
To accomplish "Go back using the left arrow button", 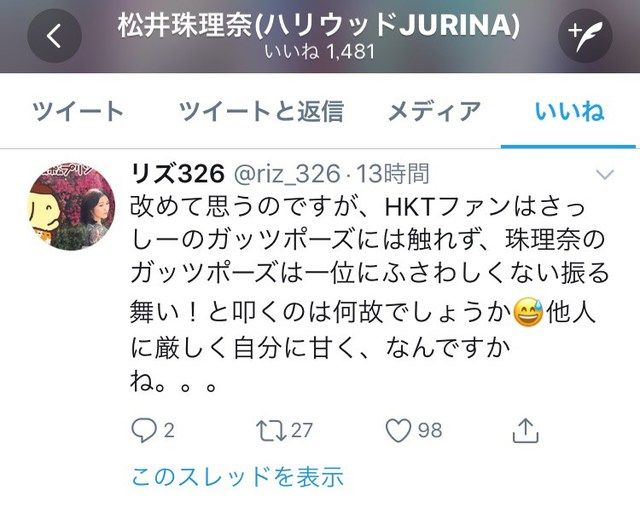I will pos(54,35).
